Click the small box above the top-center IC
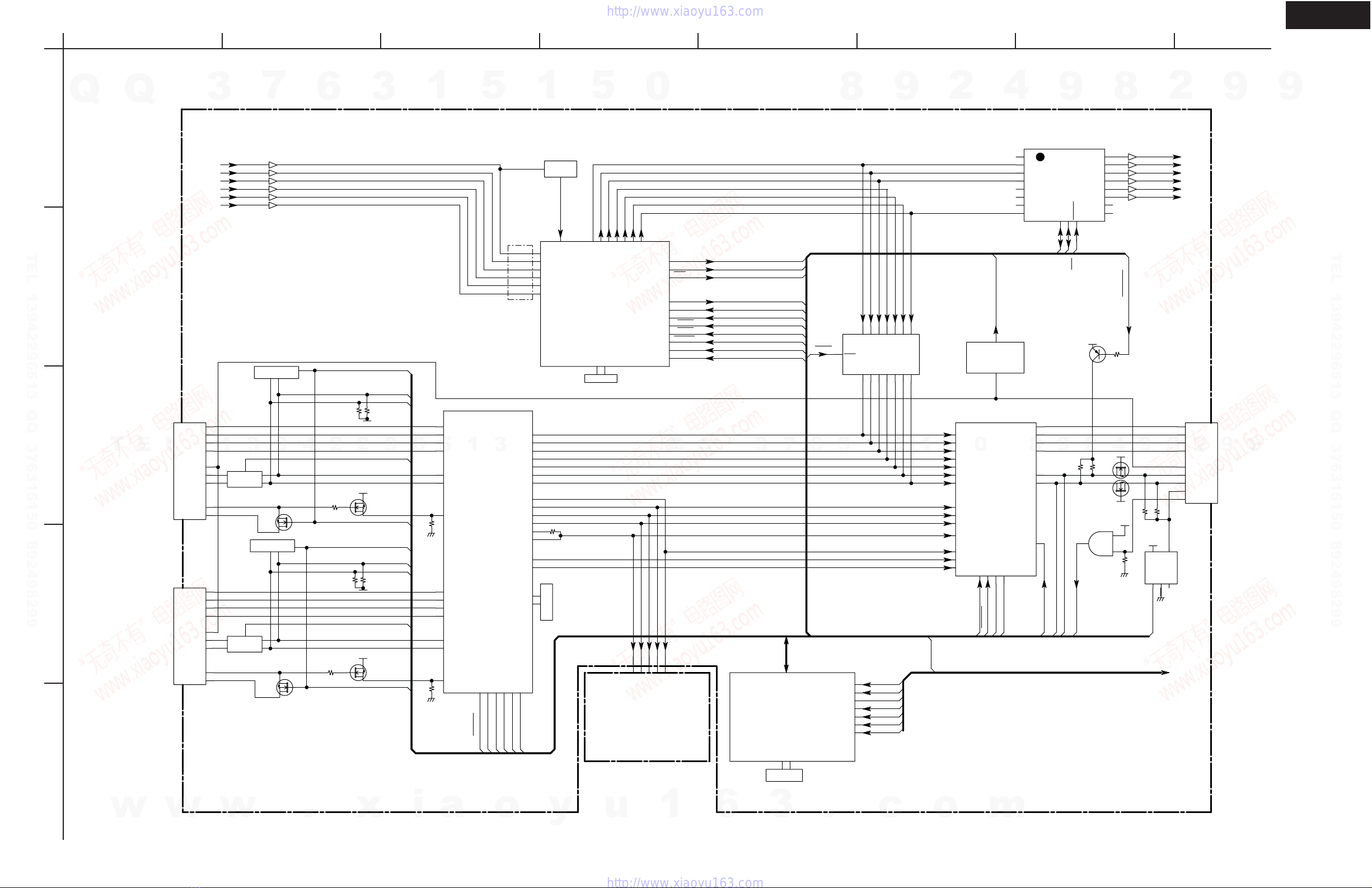The height and width of the screenshot is (888, 1372). pos(560,169)
